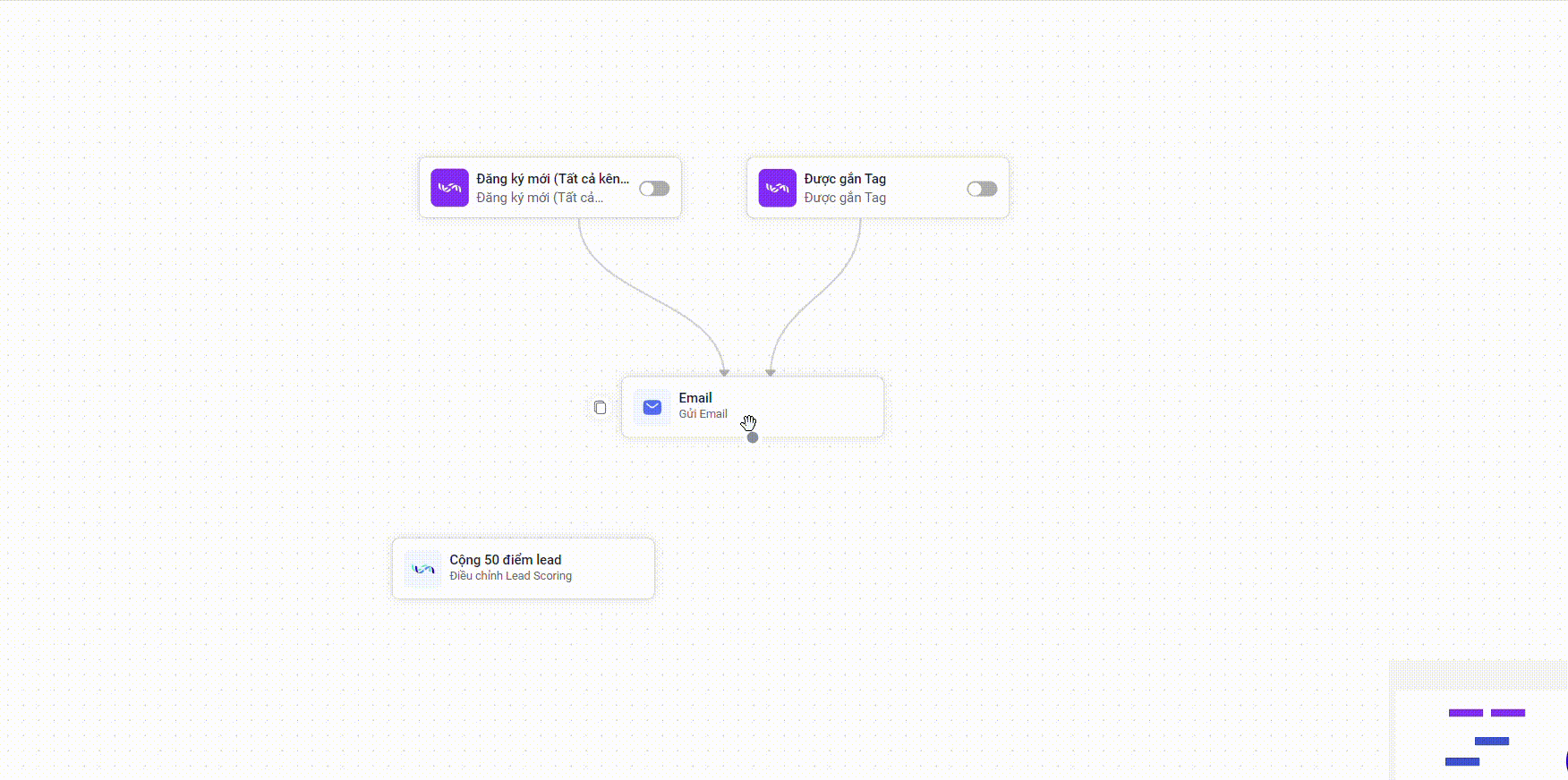Click the Lead Scoring node's wave icon
This screenshot has height=780, width=1568.
tap(423, 569)
